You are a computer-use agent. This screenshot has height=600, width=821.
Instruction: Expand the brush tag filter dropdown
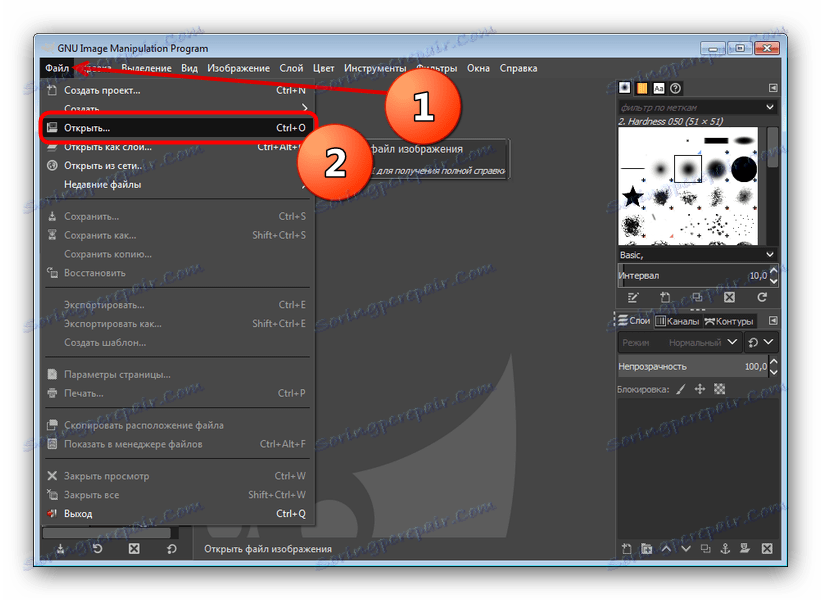click(x=770, y=107)
